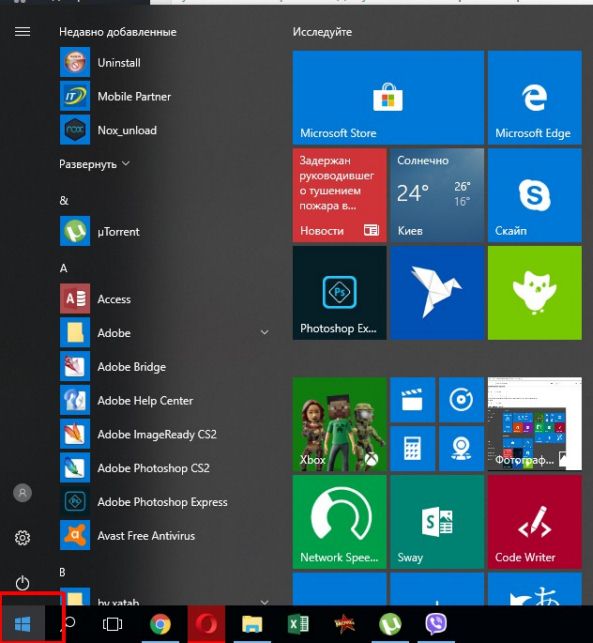Open the Network Speed Test tile
The image size is (593, 643).
tap(340, 522)
